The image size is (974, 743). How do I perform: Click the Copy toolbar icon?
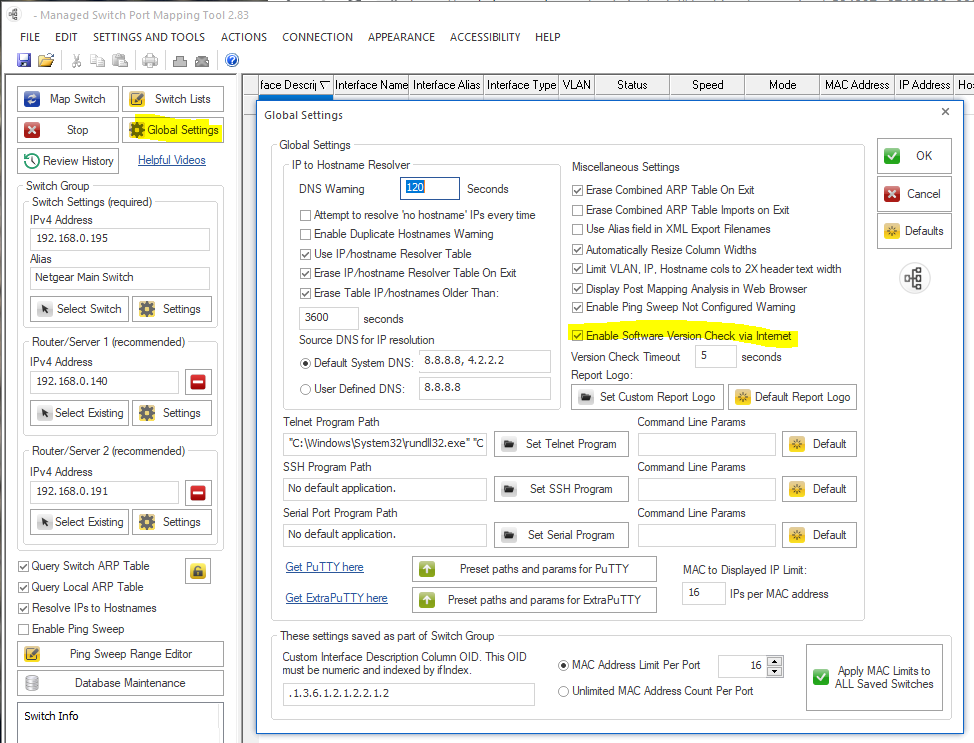tap(98, 60)
